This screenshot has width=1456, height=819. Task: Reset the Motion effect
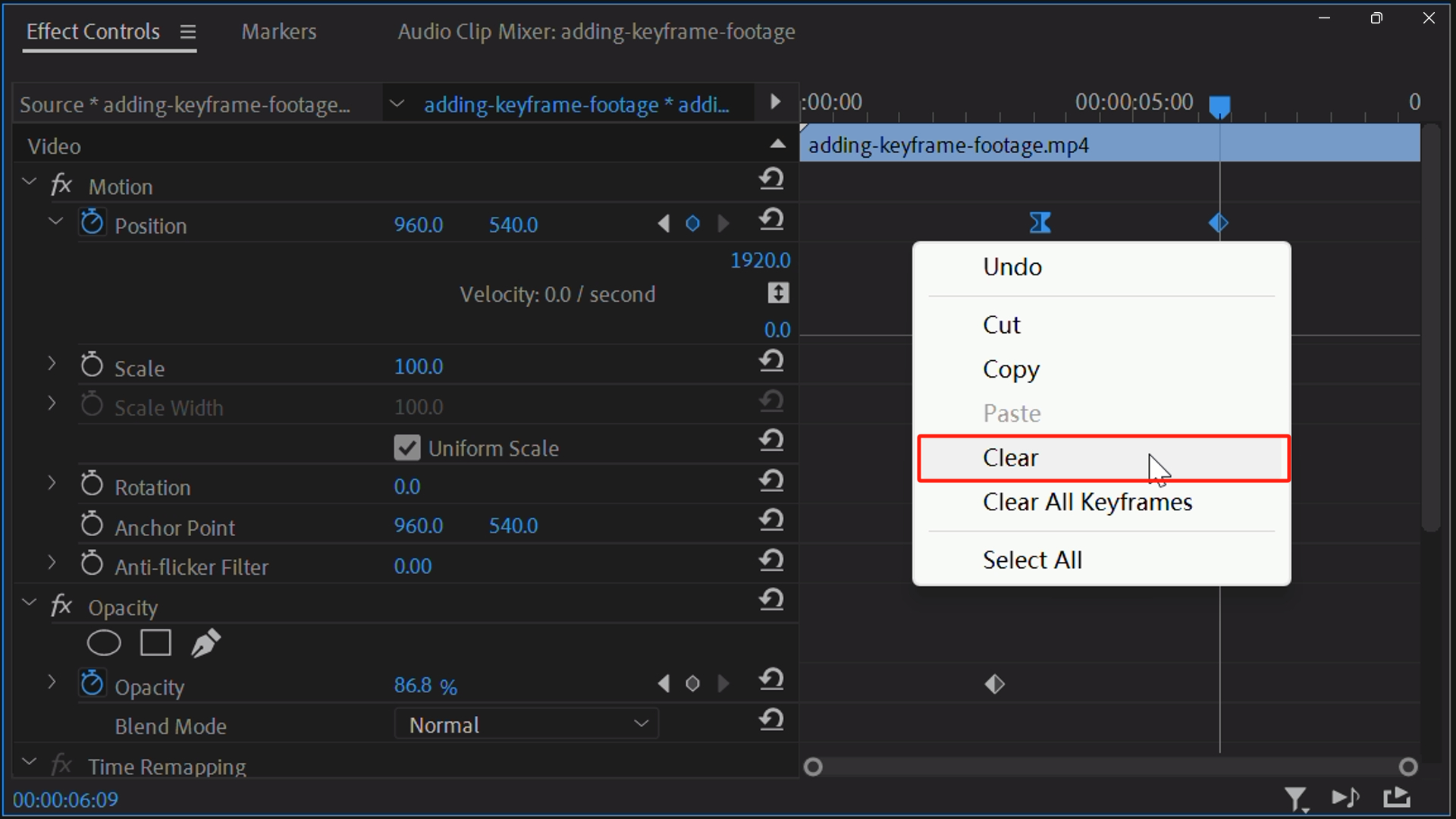pyautogui.click(x=772, y=179)
